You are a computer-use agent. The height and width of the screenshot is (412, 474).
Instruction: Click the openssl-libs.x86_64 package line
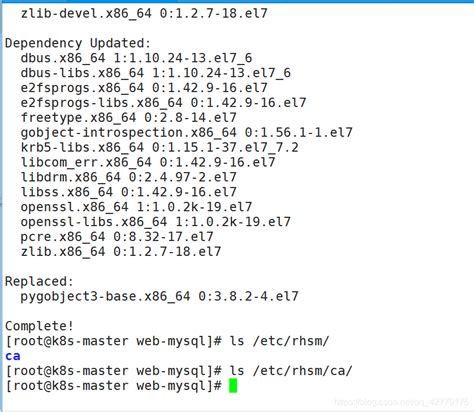(x=156, y=222)
